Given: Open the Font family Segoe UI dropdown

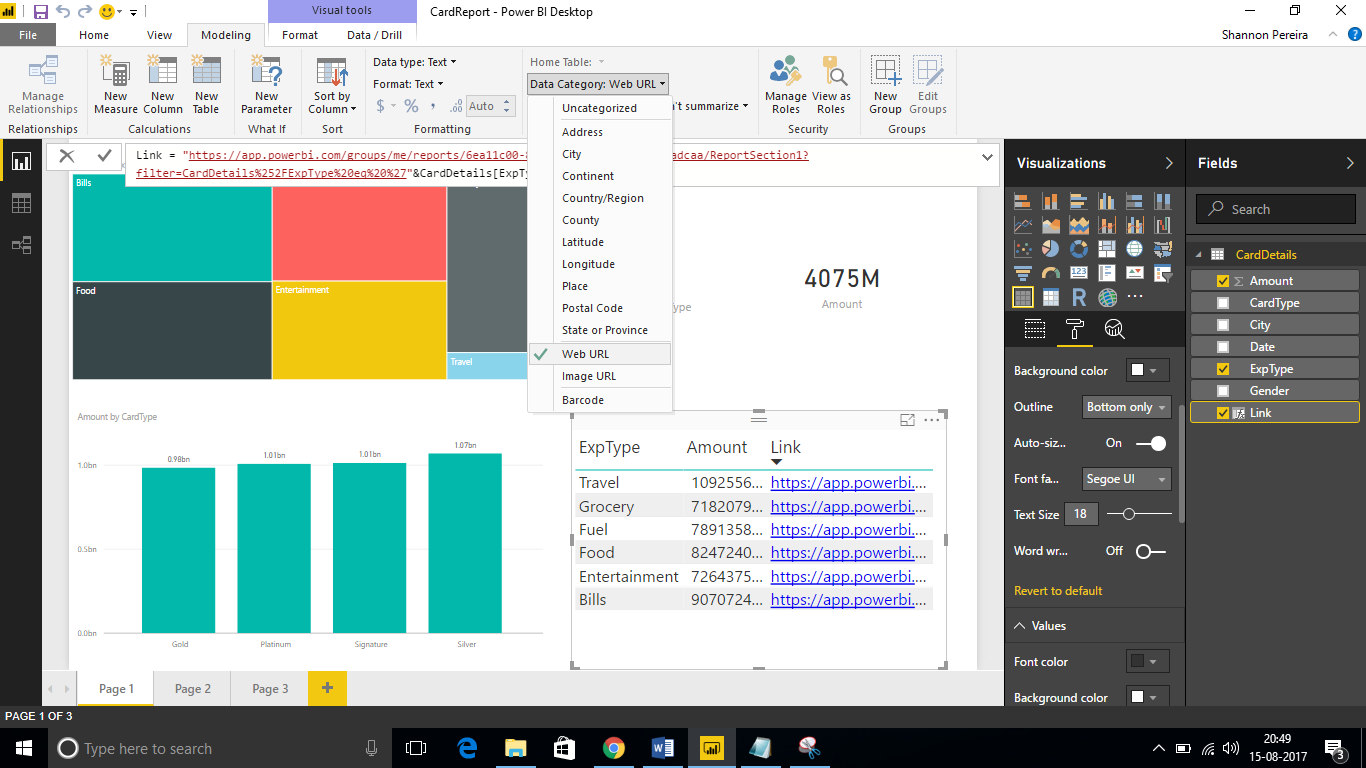Looking at the screenshot, I should click(x=1127, y=479).
